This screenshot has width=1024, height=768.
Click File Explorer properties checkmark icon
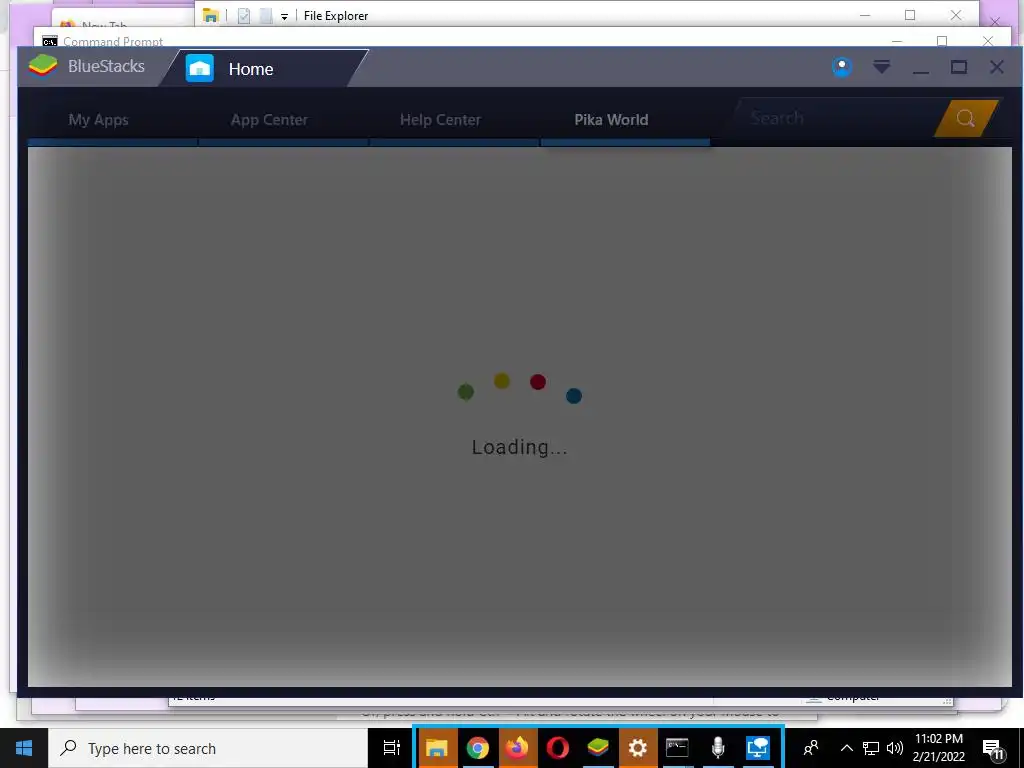pyautogui.click(x=244, y=16)
